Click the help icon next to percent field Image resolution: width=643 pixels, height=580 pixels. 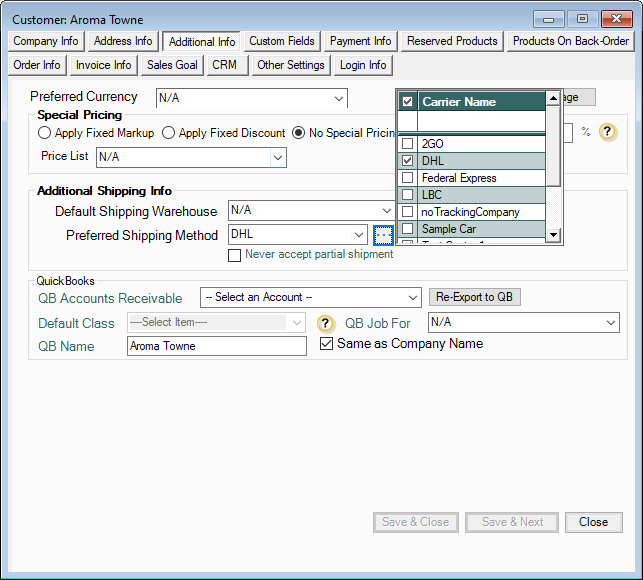coord(607,132)
